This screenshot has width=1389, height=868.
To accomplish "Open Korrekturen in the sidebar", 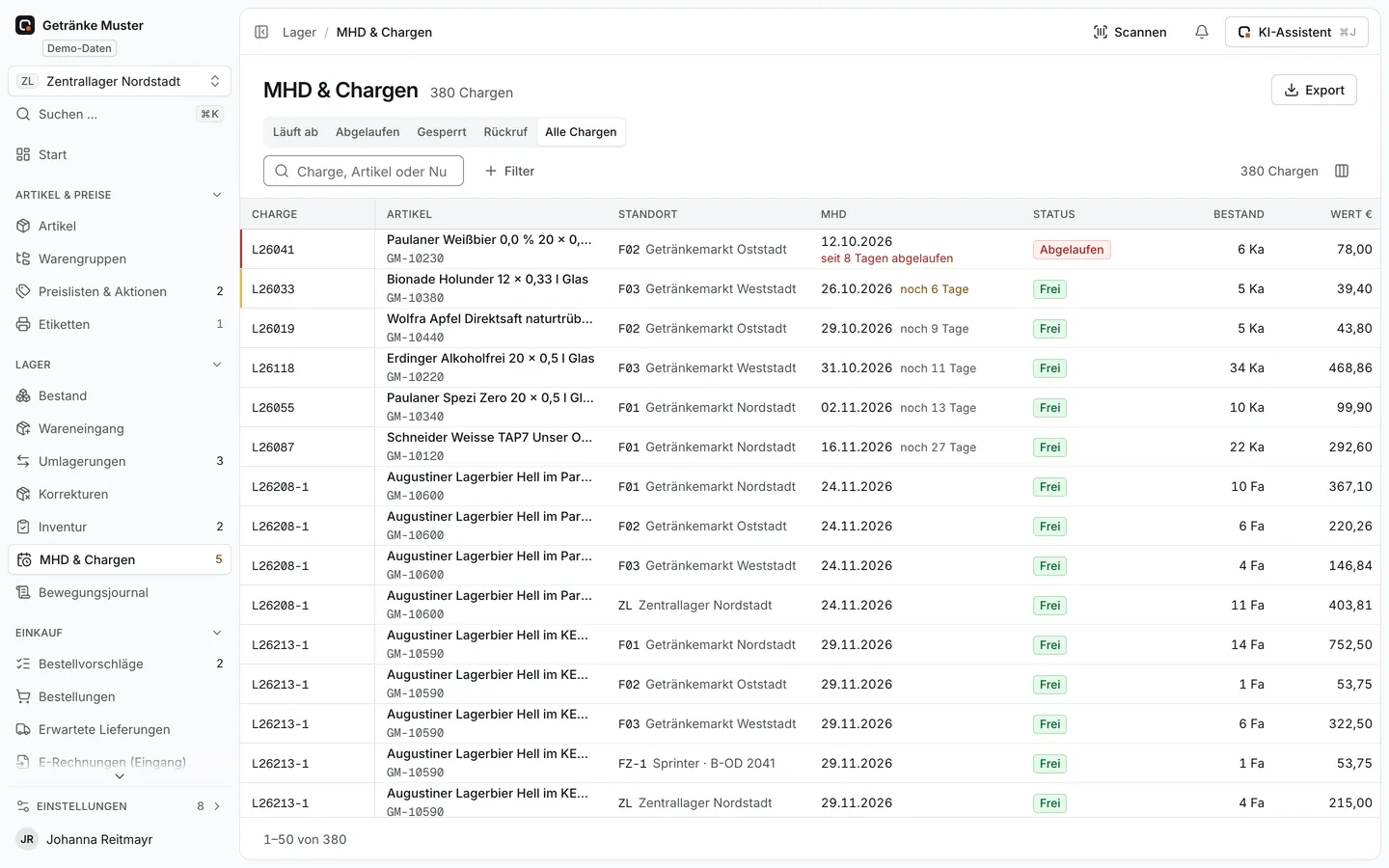I will coord(120,494).
